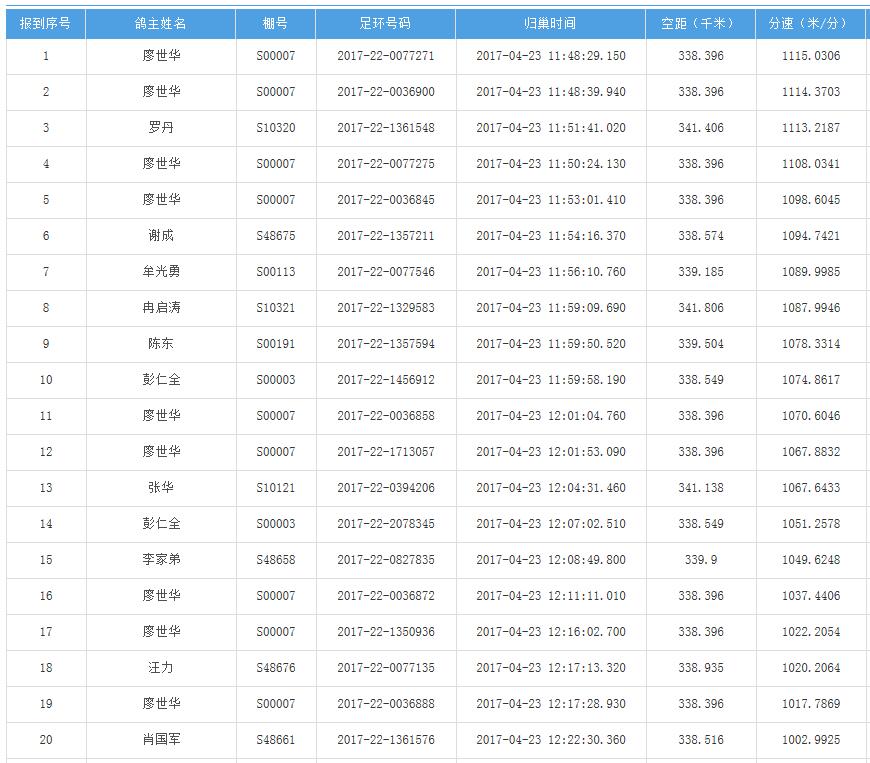Click the 分速（米/分） column header
Image resolution: width=870 pixels, height=763 pixels.
[810, 23]
